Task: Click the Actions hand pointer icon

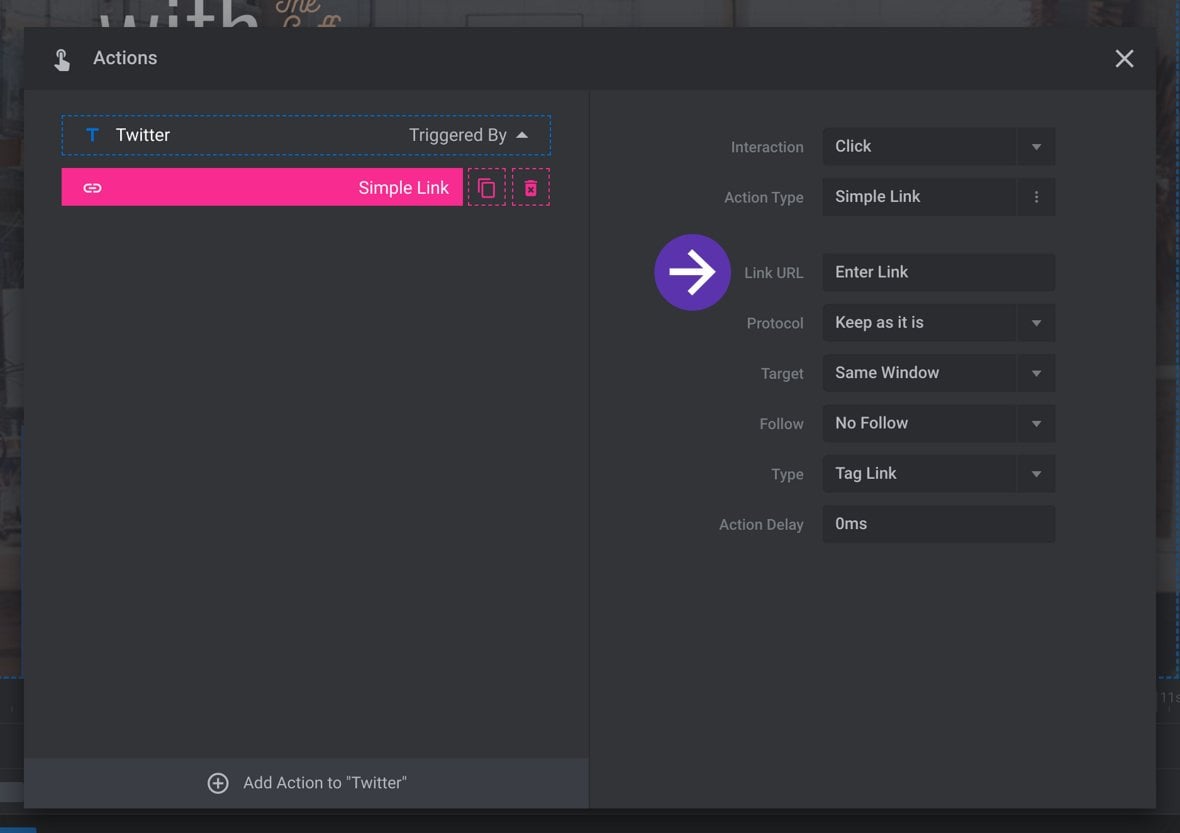Action: tap(62, 59)
